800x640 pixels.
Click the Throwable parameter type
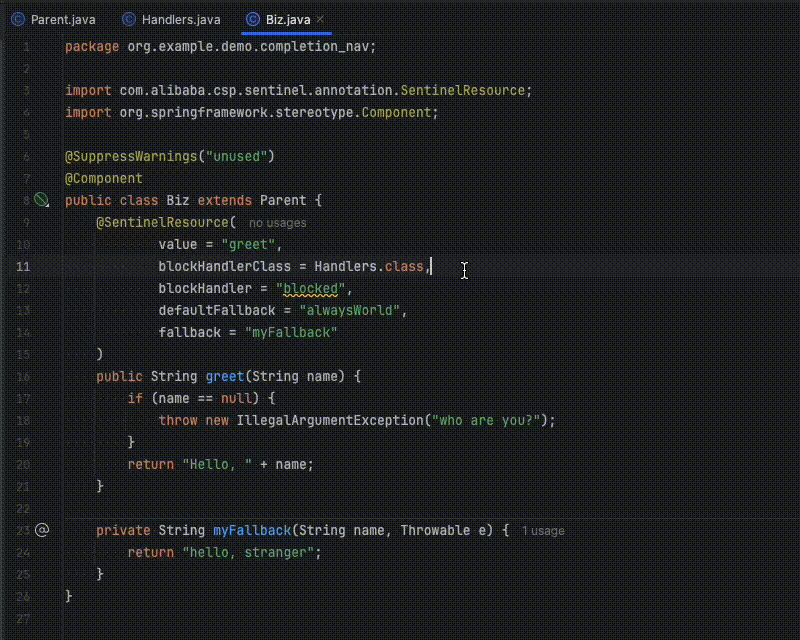[x=435, y=530]
